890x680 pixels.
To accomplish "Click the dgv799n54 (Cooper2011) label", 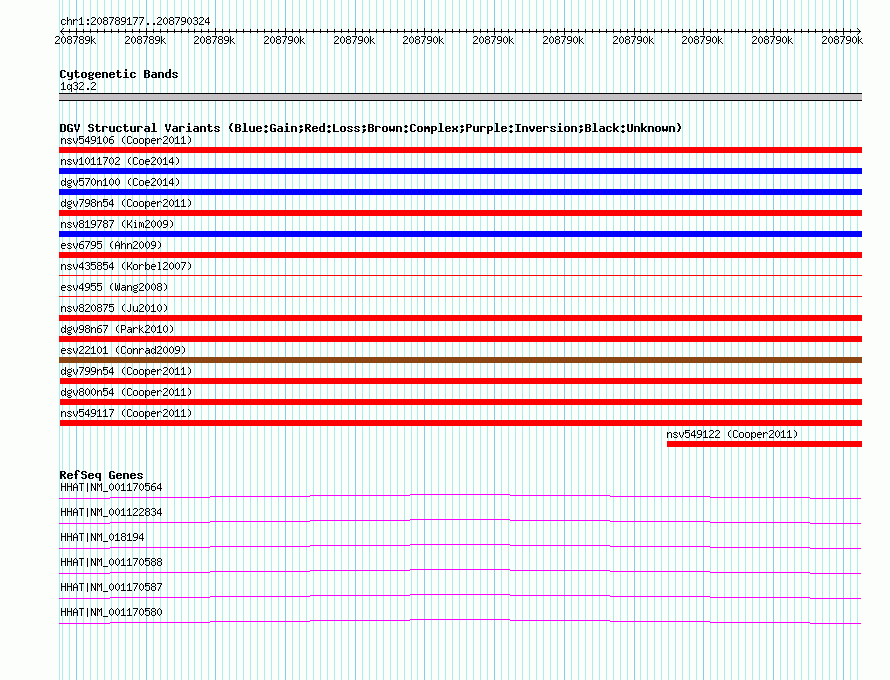I will click(126, 371).
